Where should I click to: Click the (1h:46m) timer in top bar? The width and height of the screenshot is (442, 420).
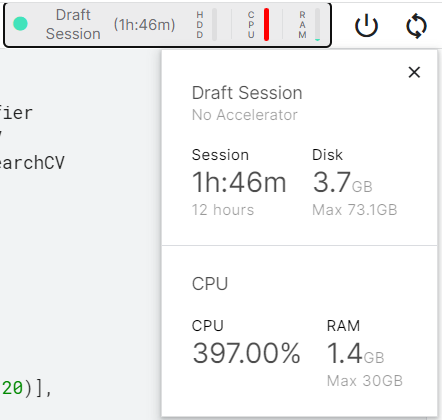[x=144, y=25]
